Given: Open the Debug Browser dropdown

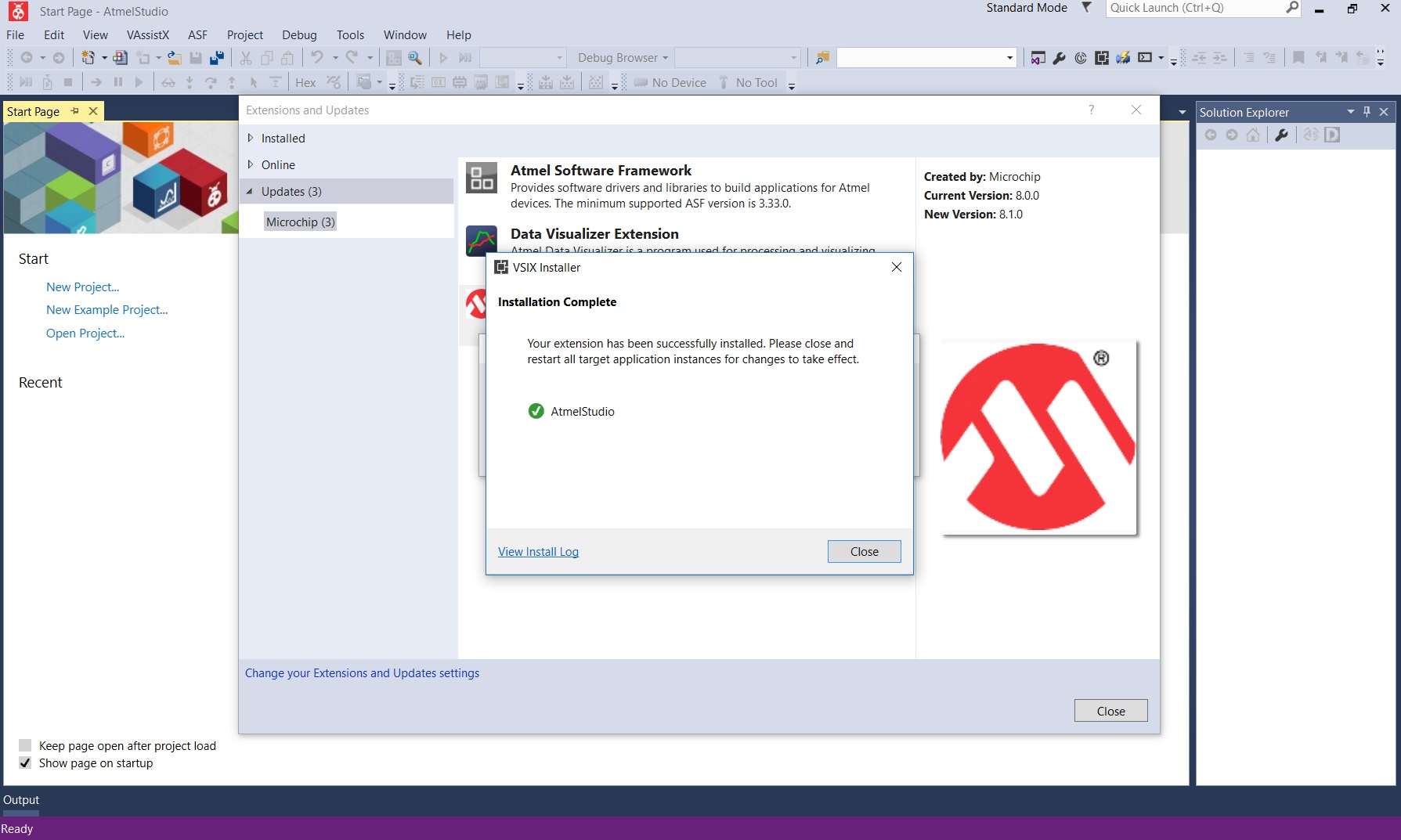Looking at the screenshot, I should 623,58.
